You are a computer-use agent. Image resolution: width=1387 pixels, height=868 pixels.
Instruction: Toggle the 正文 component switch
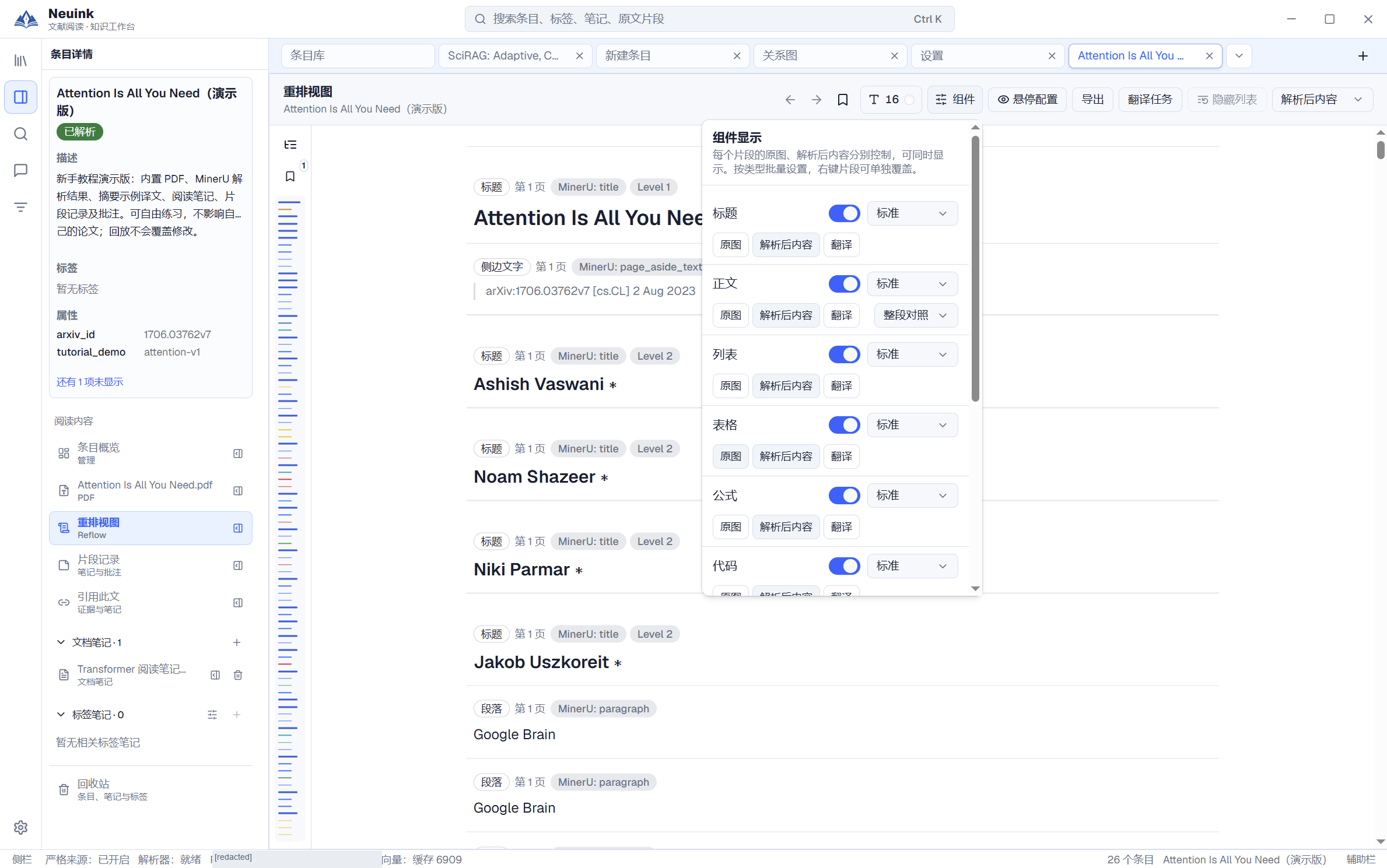pos(844,284)
